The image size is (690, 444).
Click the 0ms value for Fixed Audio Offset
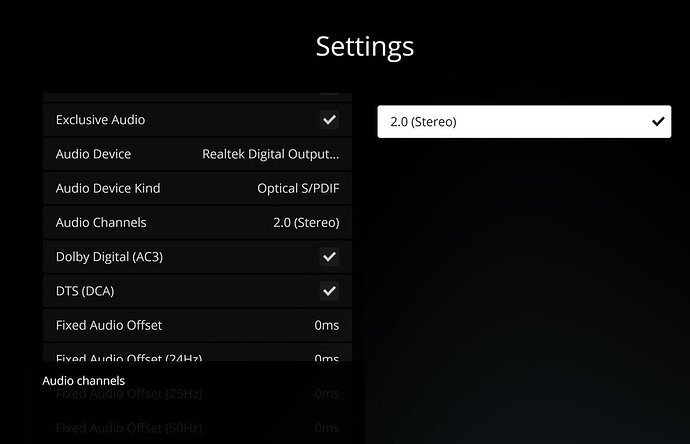click(x=327, y=325)
